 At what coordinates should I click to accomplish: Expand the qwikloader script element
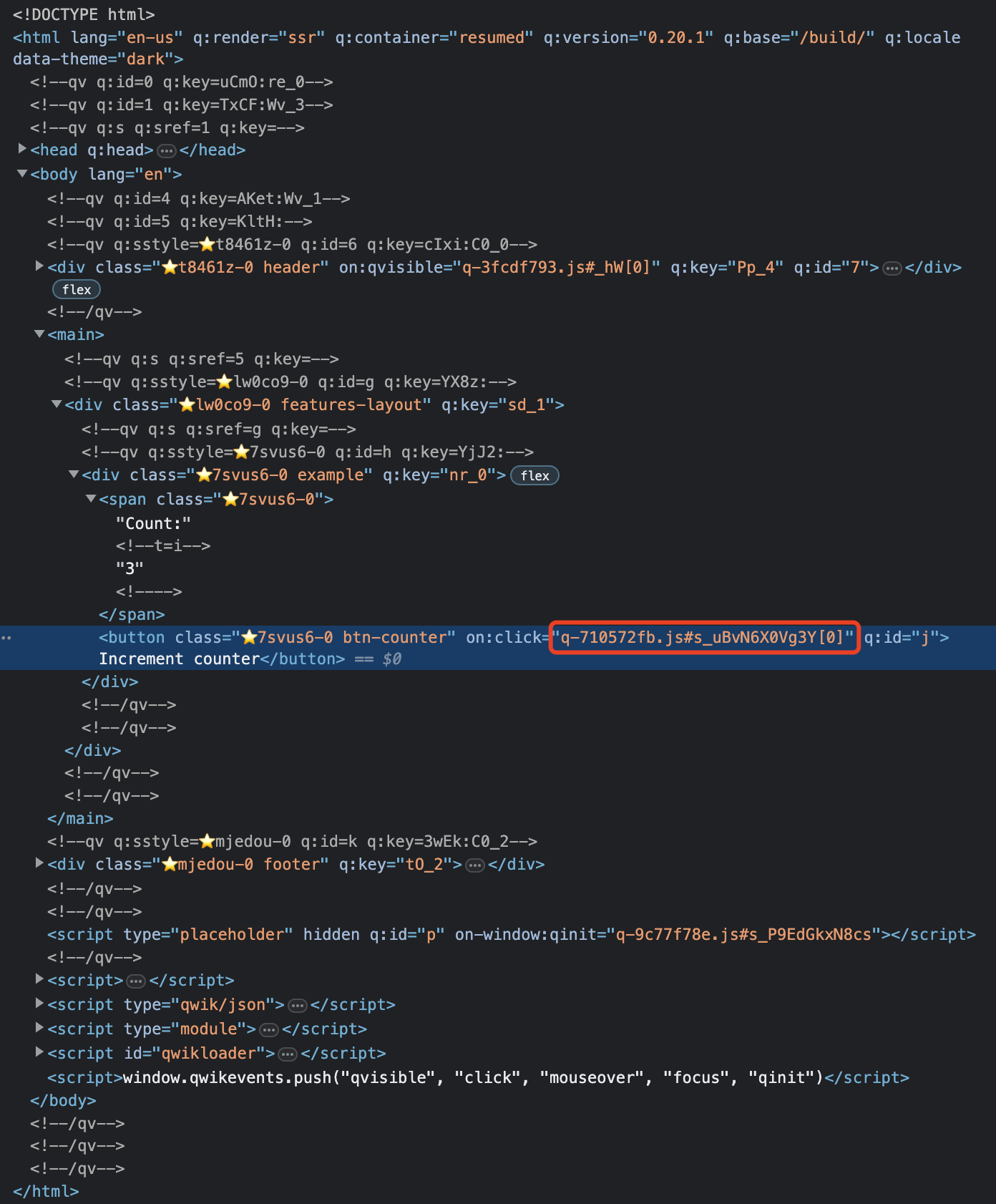(x=40, y=1052)
